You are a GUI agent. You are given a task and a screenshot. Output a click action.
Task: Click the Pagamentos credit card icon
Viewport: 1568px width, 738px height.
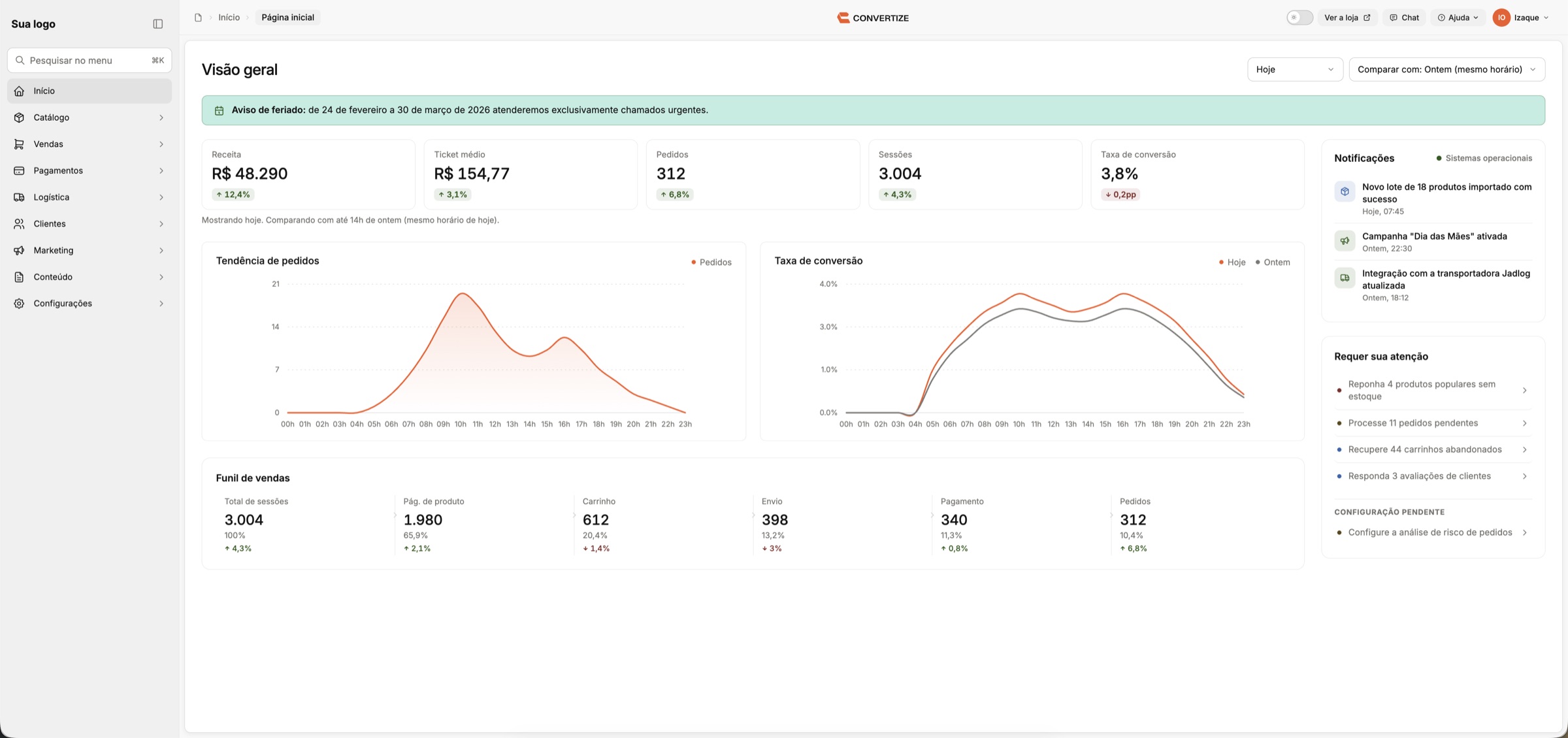(19, 170)
